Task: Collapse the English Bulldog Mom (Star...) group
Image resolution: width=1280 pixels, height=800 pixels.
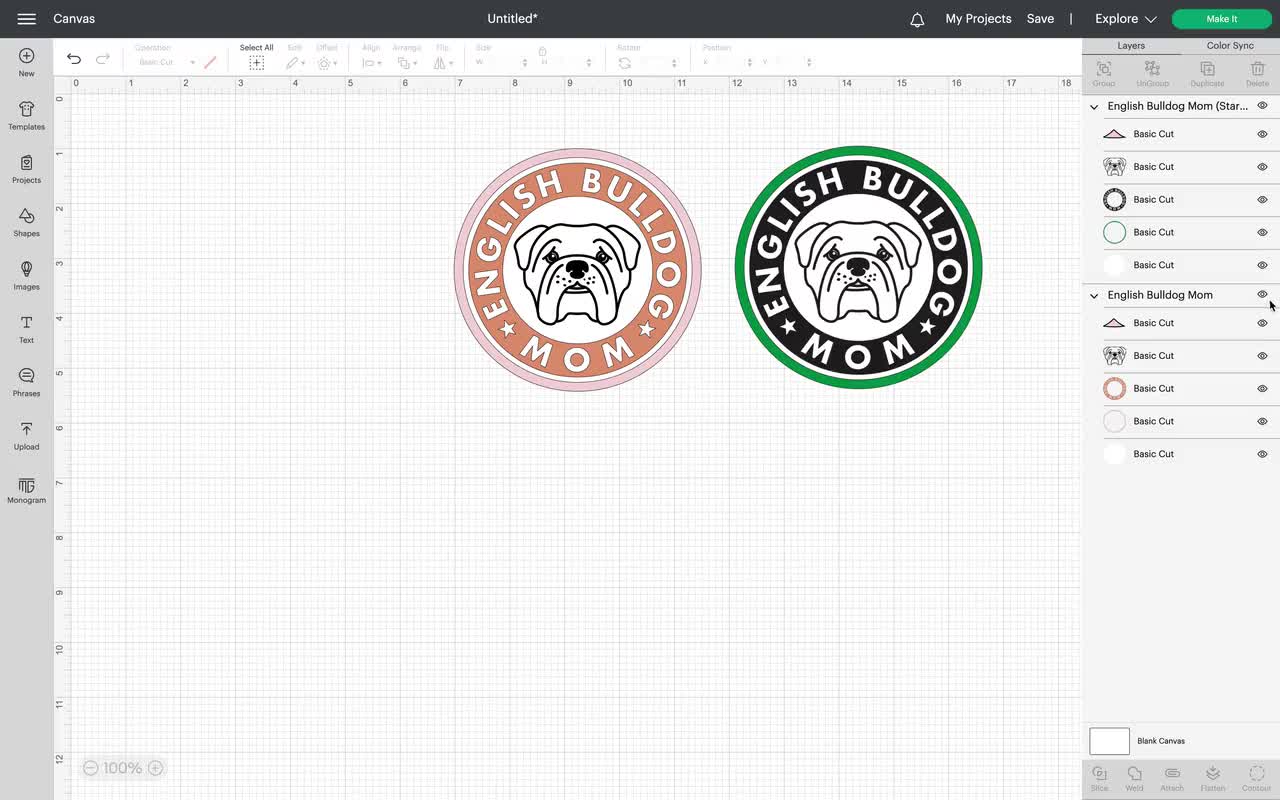Action: tap(1093, 105)
